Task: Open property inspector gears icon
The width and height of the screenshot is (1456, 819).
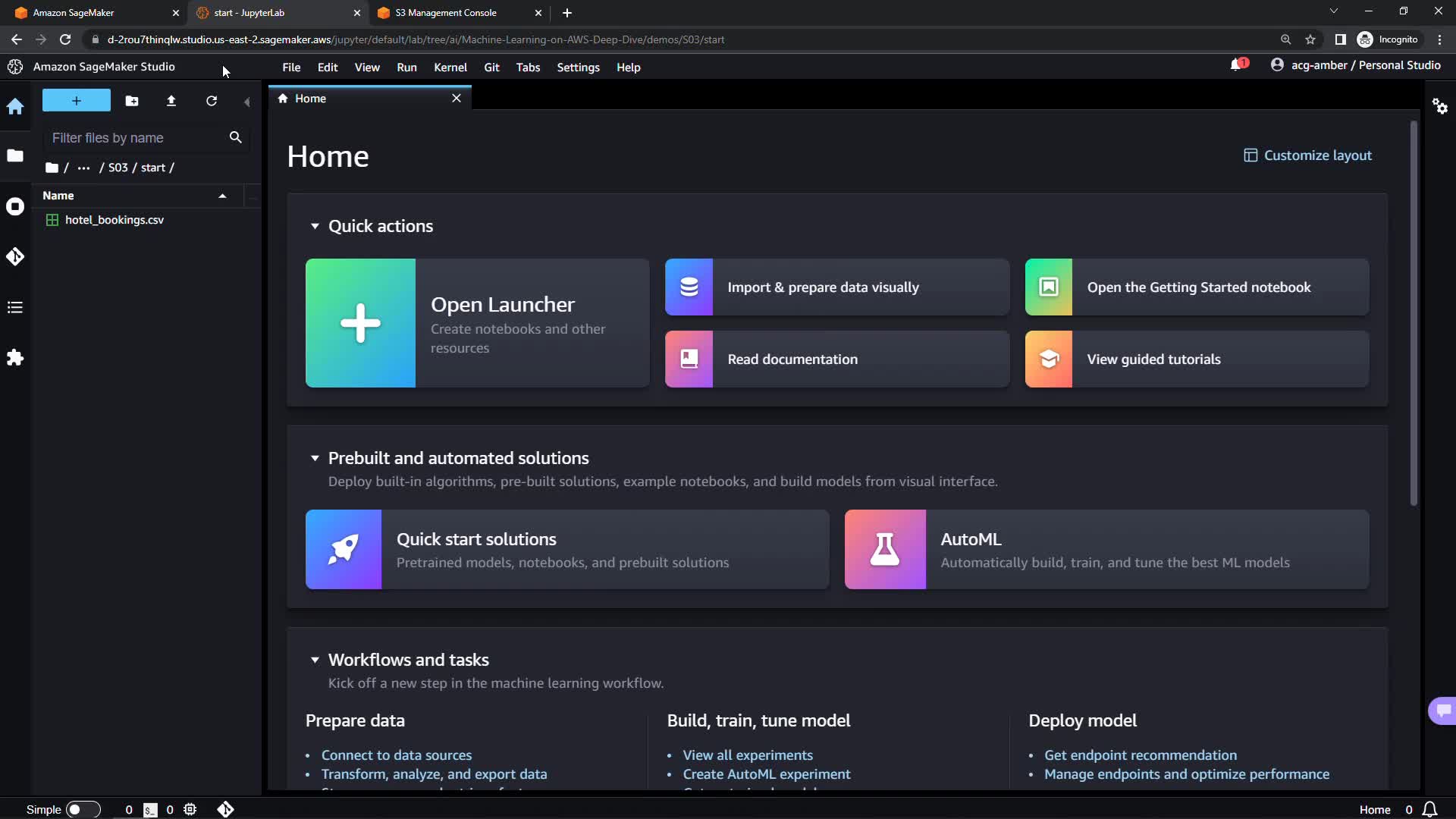Action: (x=1440, y=106)
